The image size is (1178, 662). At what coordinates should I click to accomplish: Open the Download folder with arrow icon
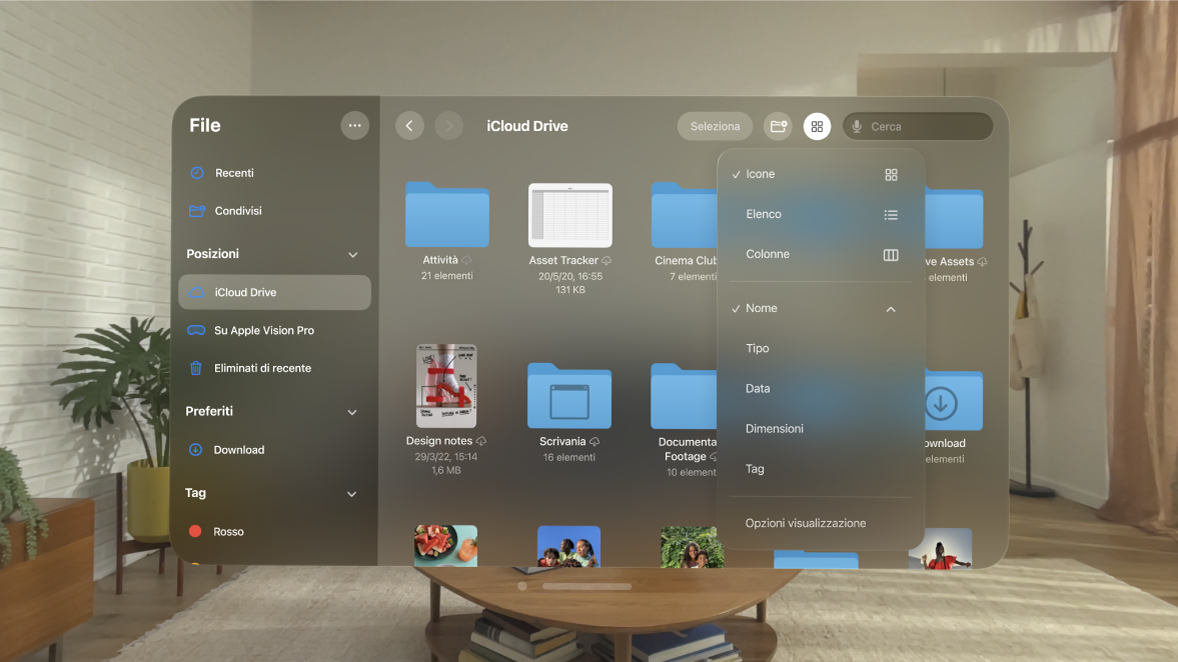(x=953, y=402)
